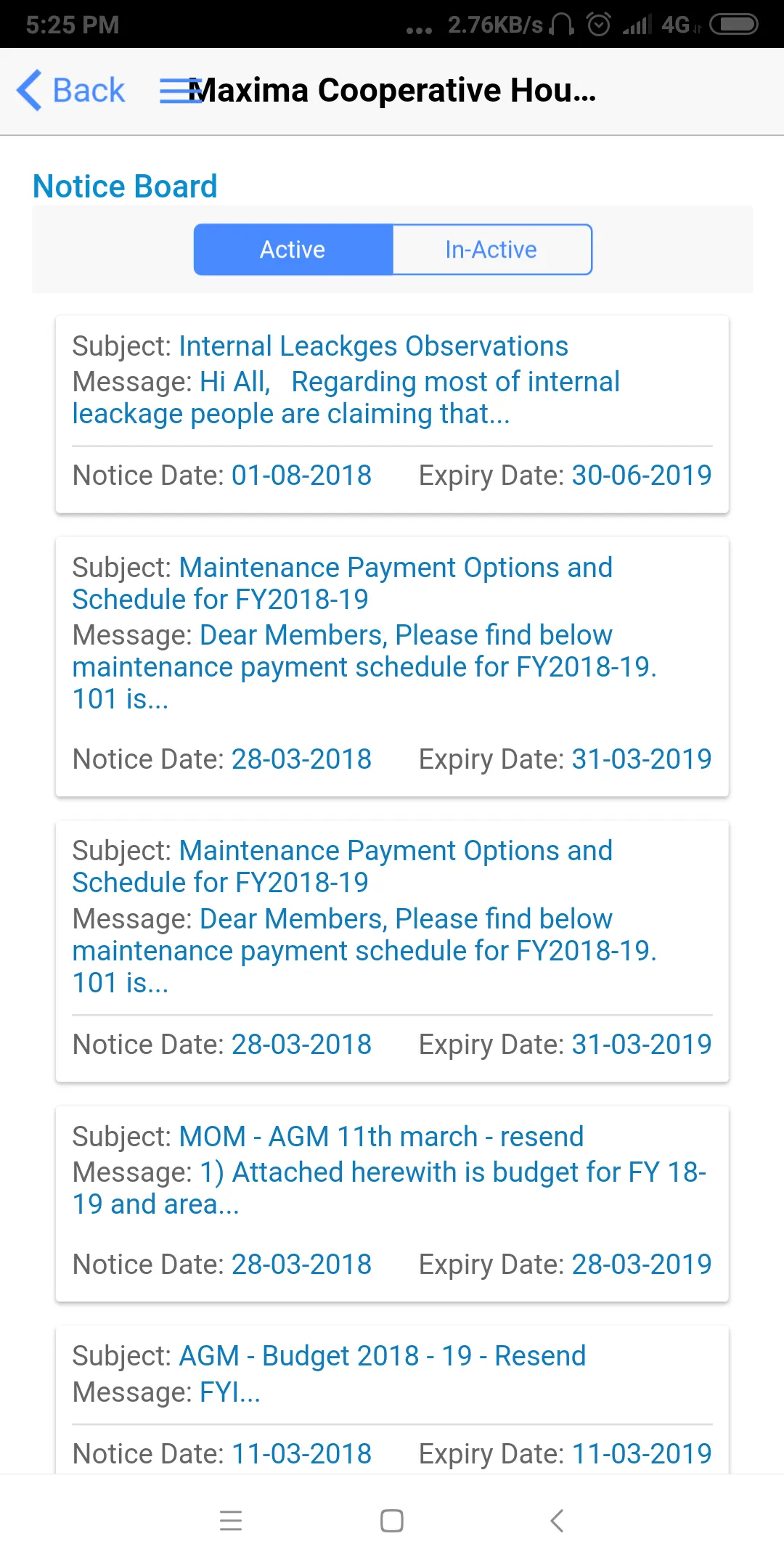The width and height of the screenshot is (784, 1568).
Task: Go Back using the Back text
Action: click(x=89, y=91)
